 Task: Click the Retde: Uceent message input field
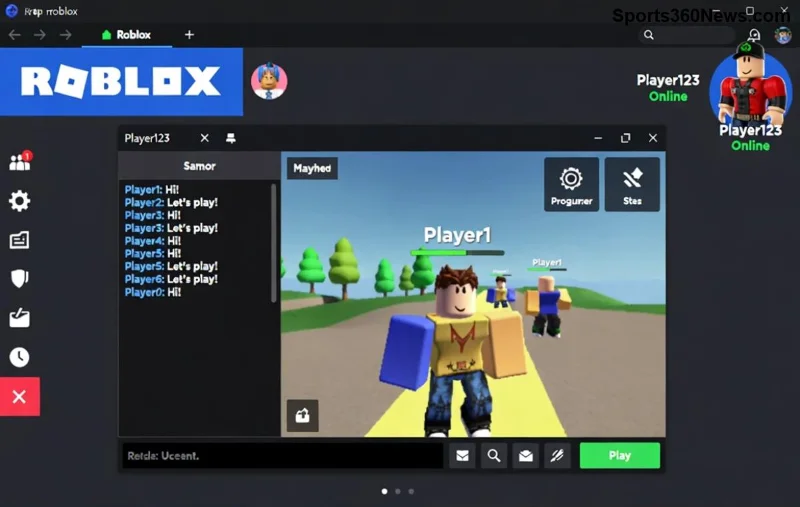pyautogui.click(x=283, y=455)
